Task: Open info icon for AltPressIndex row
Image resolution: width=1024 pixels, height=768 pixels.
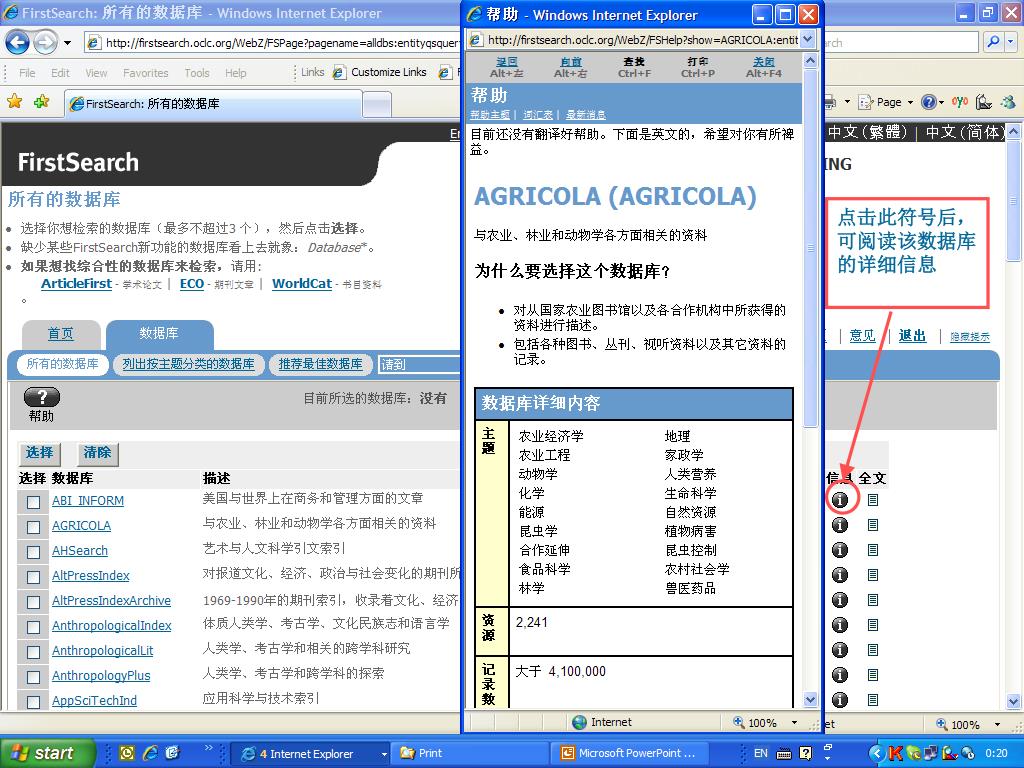Action: (840, 575)
